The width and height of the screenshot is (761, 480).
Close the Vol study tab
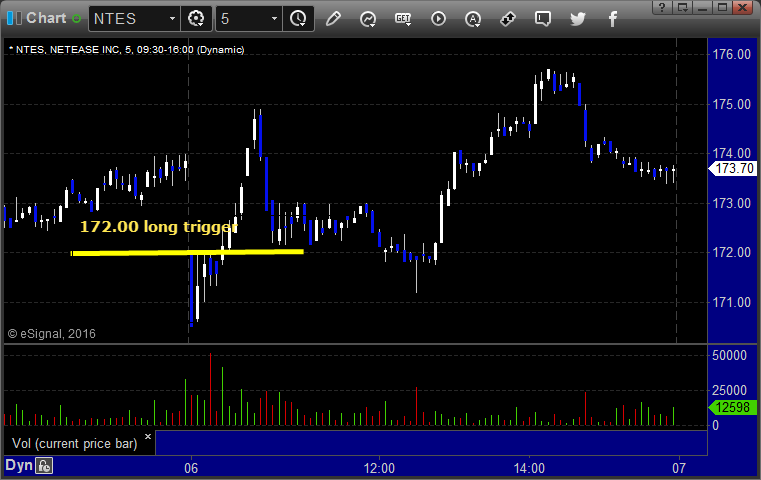(x=148, y=436)
